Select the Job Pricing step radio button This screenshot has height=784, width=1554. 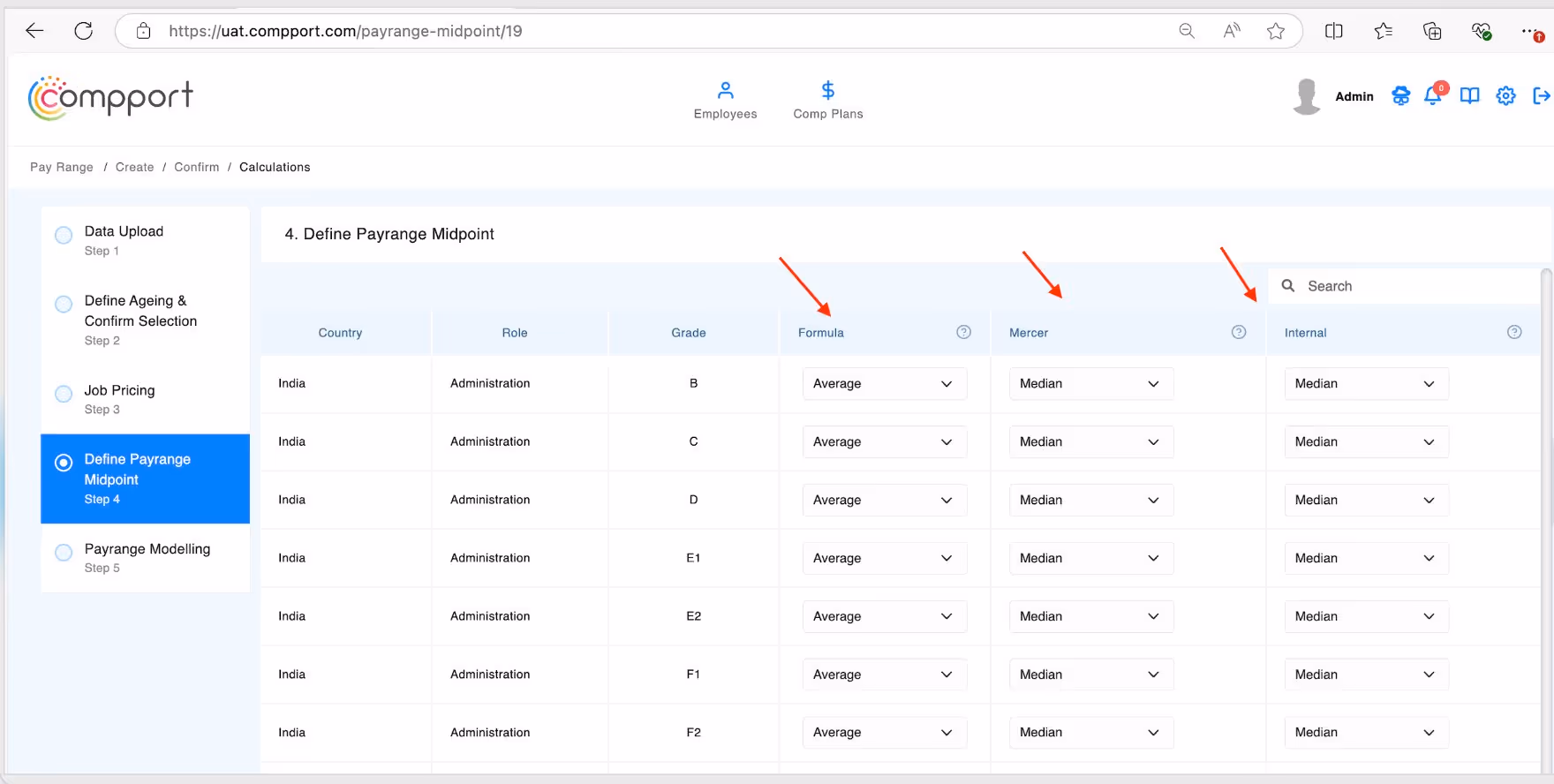pos(64,394)
